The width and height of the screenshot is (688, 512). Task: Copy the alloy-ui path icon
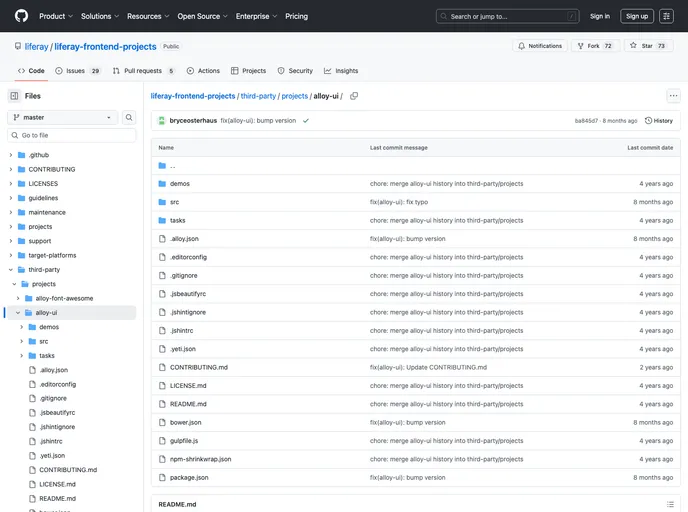pyautogui.click(x=354, y=96)
